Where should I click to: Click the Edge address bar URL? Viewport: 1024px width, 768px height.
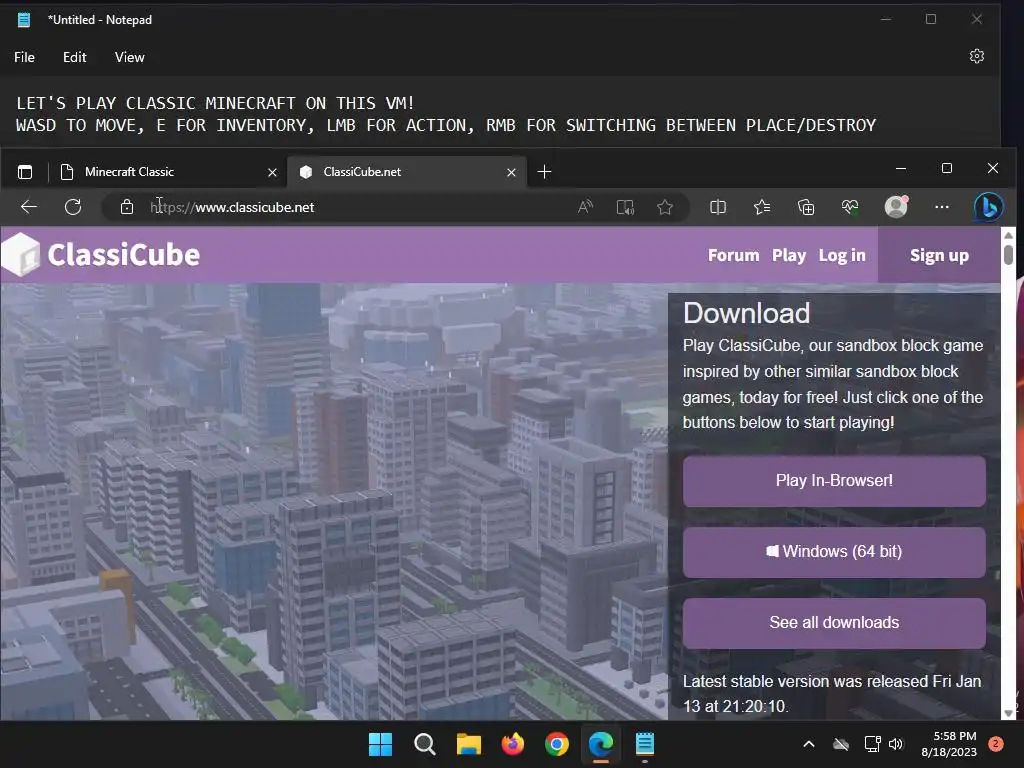232,207
